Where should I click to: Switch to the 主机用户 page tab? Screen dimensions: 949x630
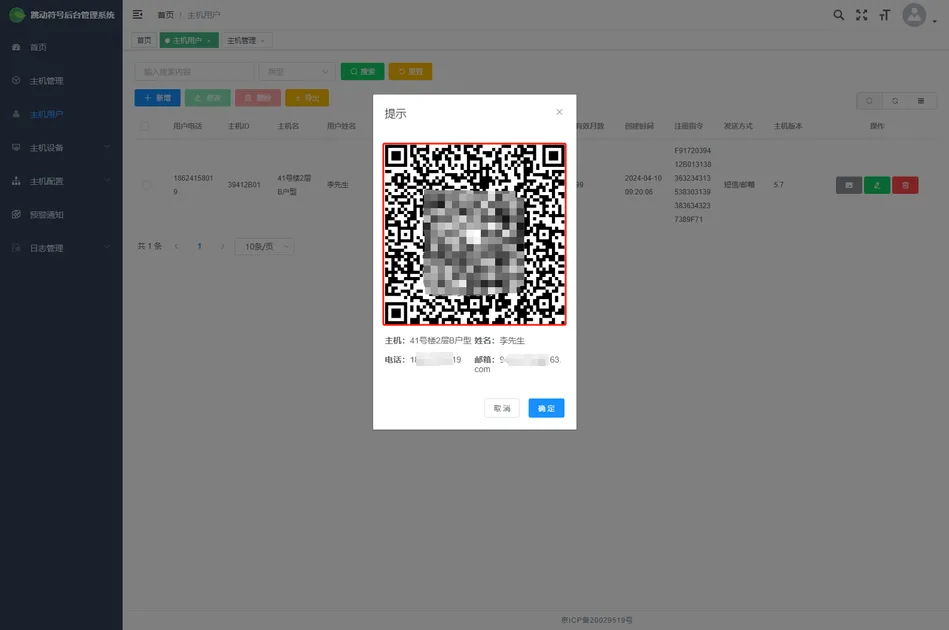pyautogui.click(x=189, y=41)
